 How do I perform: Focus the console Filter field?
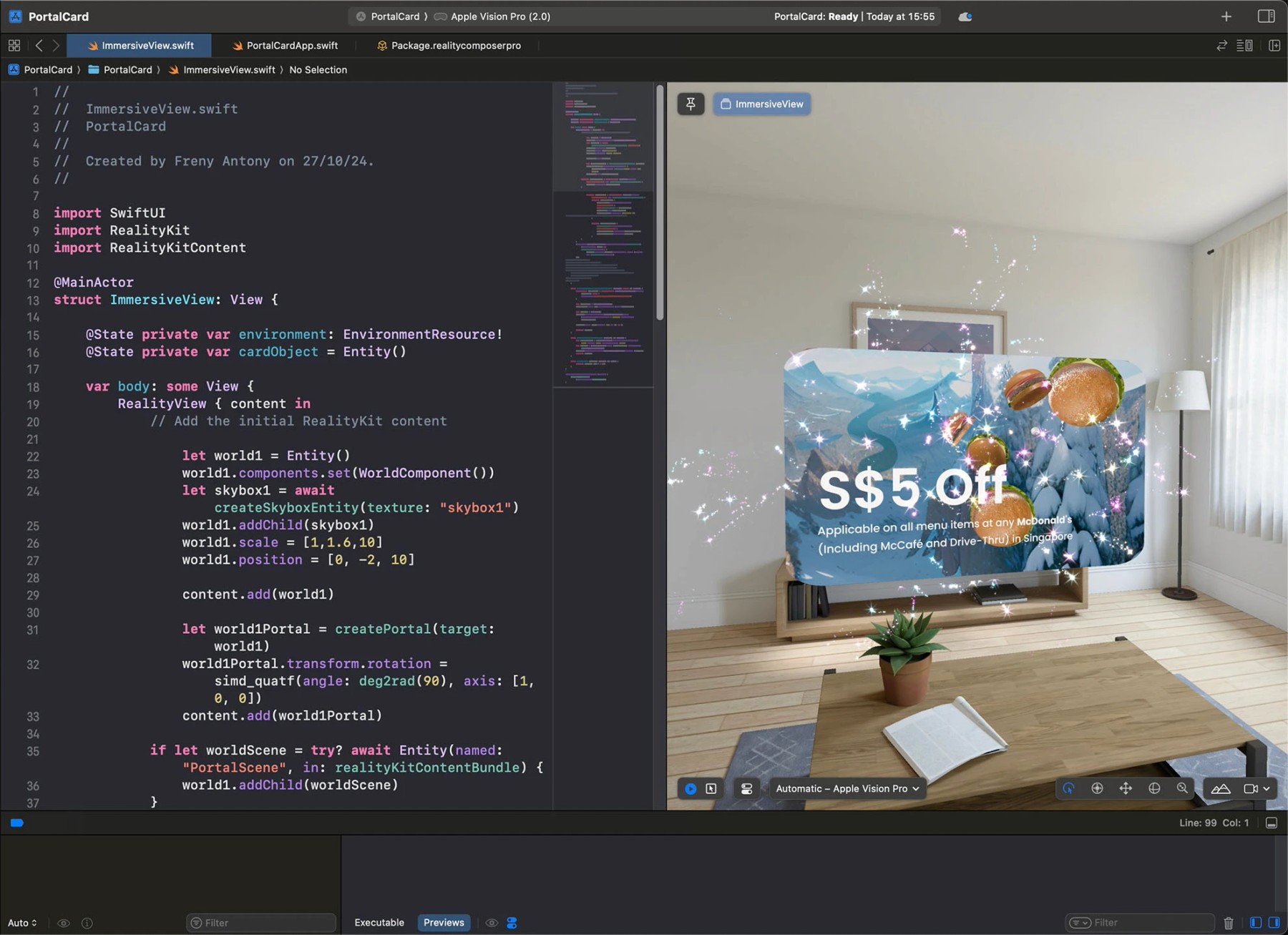[1140, 923]
